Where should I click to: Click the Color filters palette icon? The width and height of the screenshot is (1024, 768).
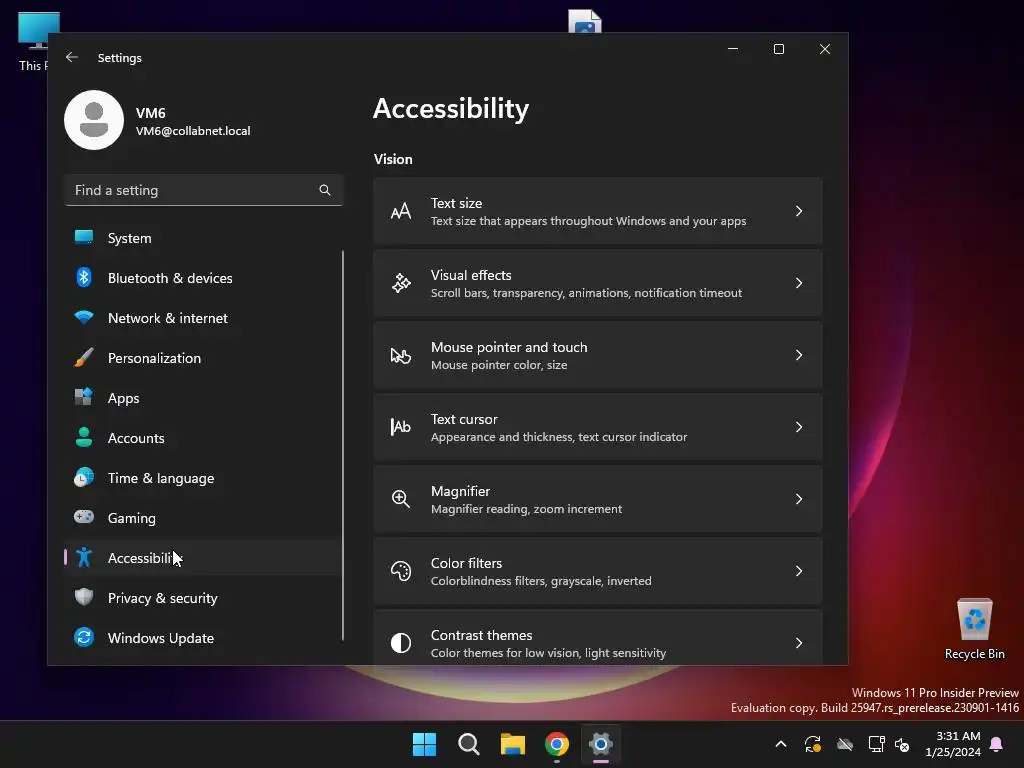[x=401, y=571]
